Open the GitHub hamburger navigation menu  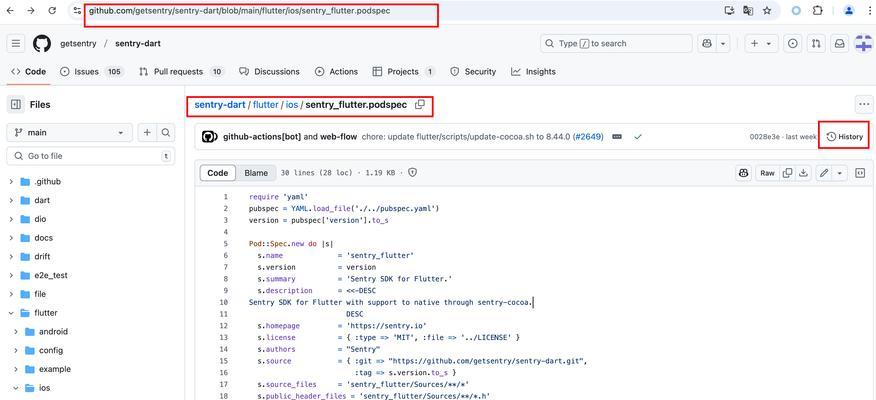16,44
